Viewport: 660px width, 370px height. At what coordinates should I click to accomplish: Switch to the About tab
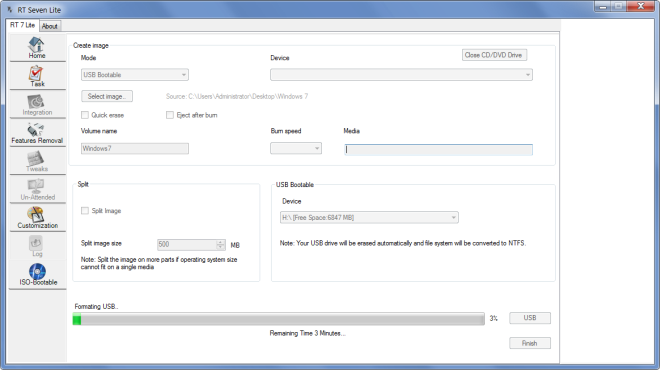point(50,26)
